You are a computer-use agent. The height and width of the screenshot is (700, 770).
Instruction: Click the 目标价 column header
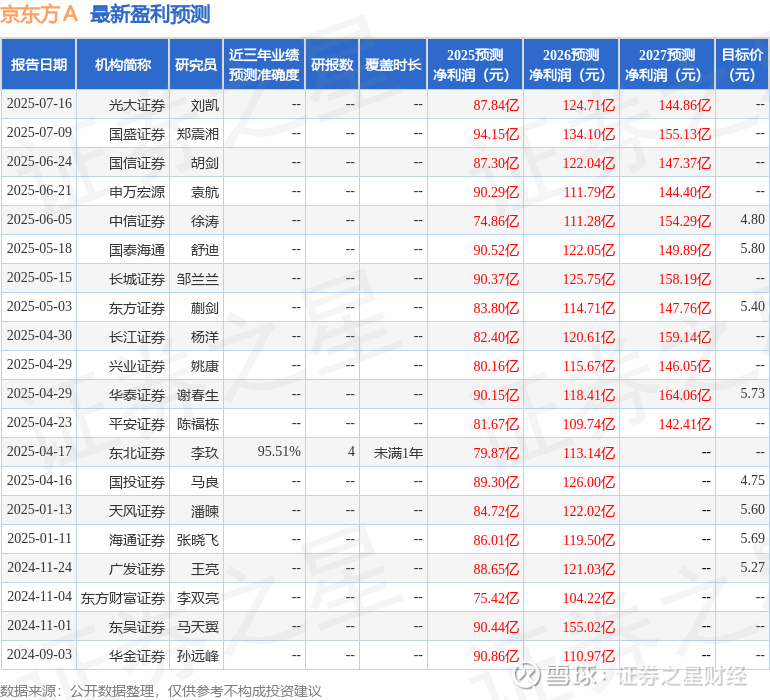pos(742,64)
